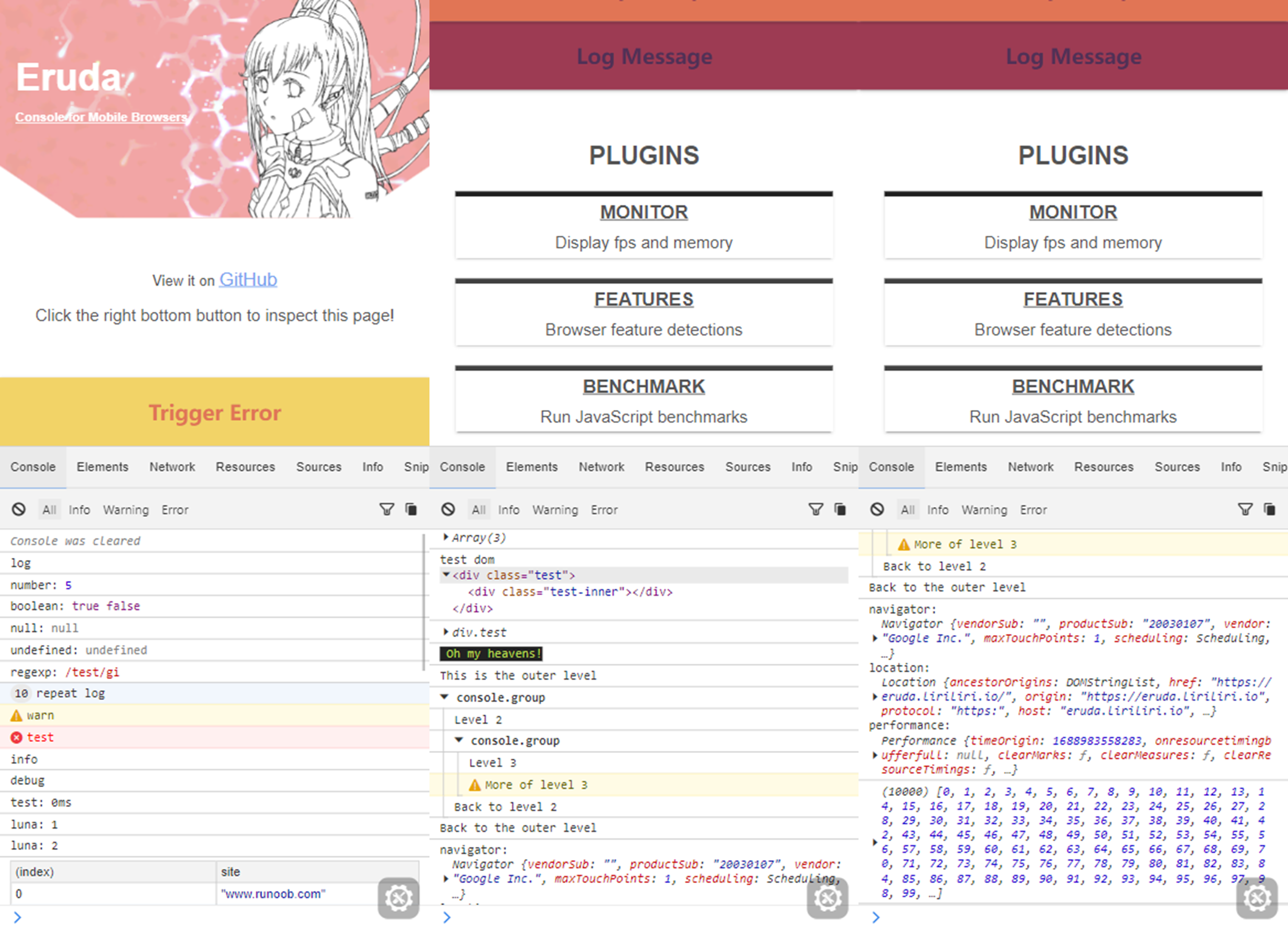Click console input prompt in middle panel
1288x929 pixels.
(x=644, y=917)
